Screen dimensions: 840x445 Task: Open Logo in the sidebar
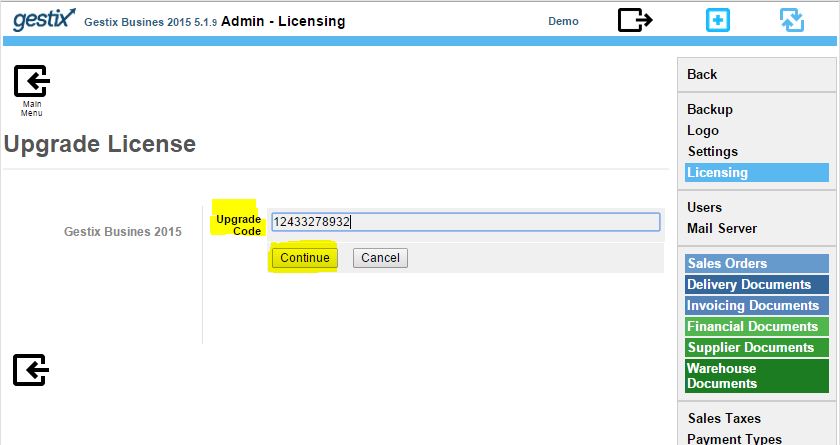coord(703,131)
